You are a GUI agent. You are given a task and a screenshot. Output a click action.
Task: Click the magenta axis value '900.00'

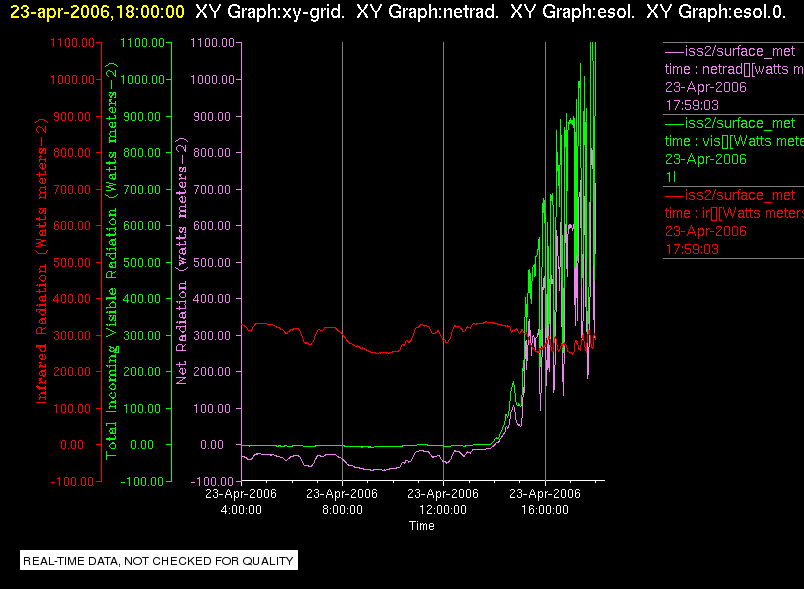tap(212, 116)
